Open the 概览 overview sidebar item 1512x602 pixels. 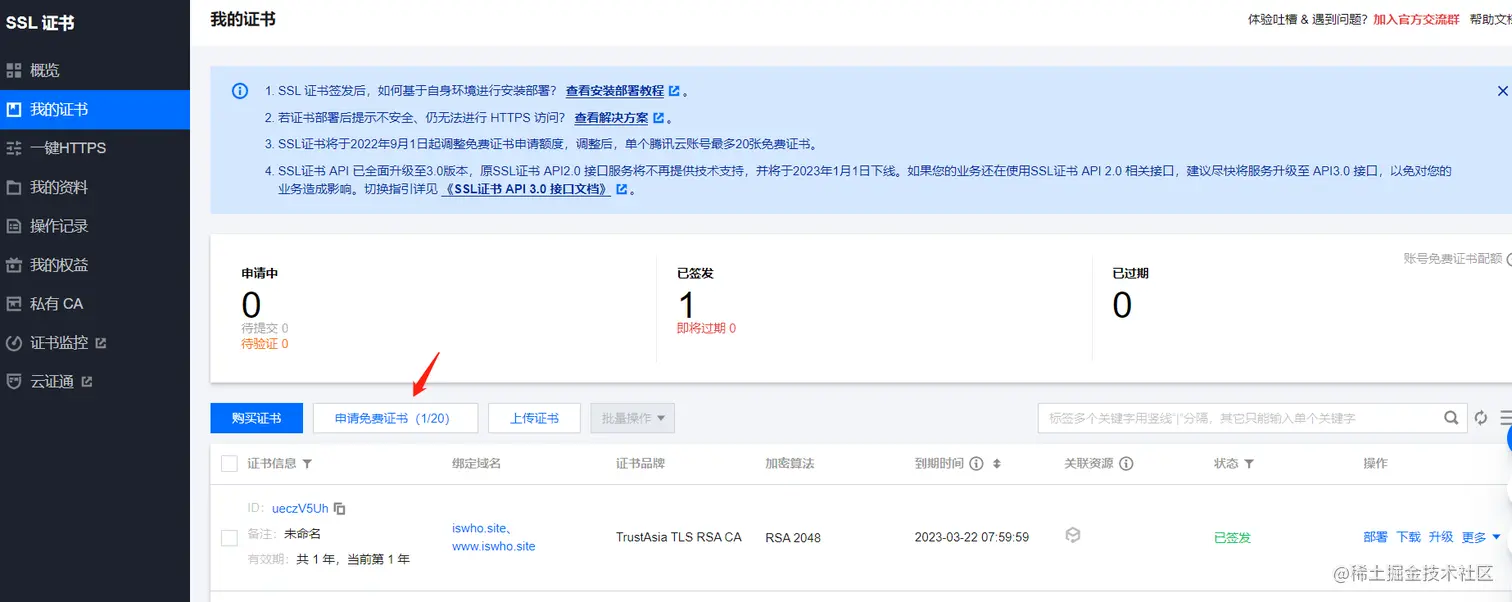click(x=95, y=70)
